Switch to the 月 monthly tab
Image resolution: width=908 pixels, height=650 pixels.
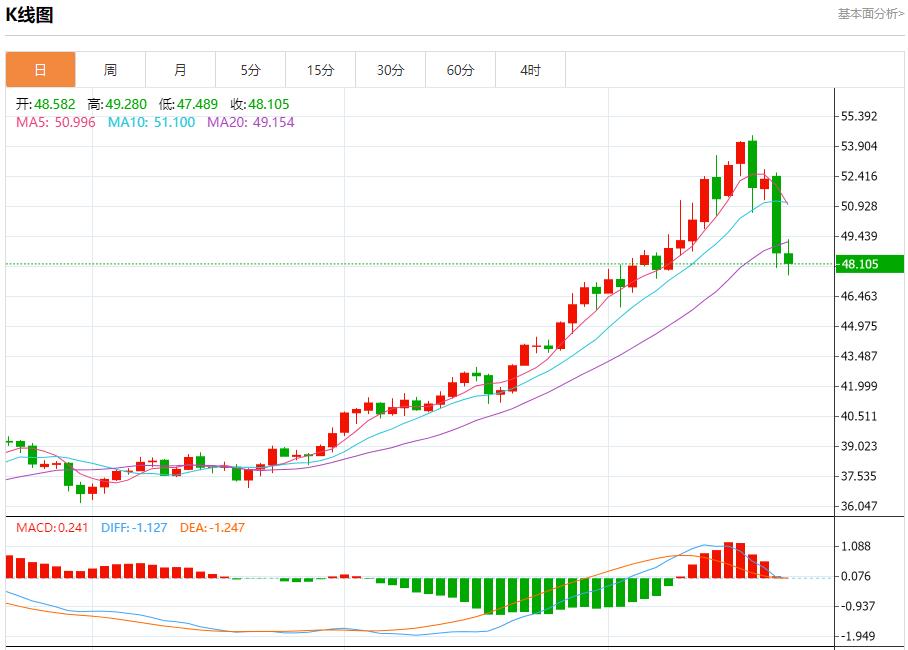pyautogui.click(x=180, y=70)
